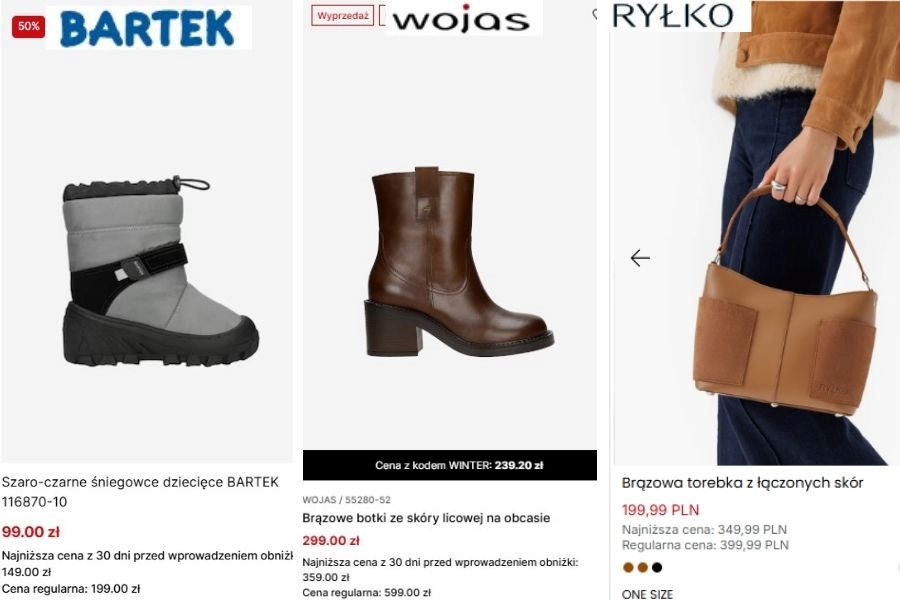Click the 99.00 zł sale price

pos(30,532)
